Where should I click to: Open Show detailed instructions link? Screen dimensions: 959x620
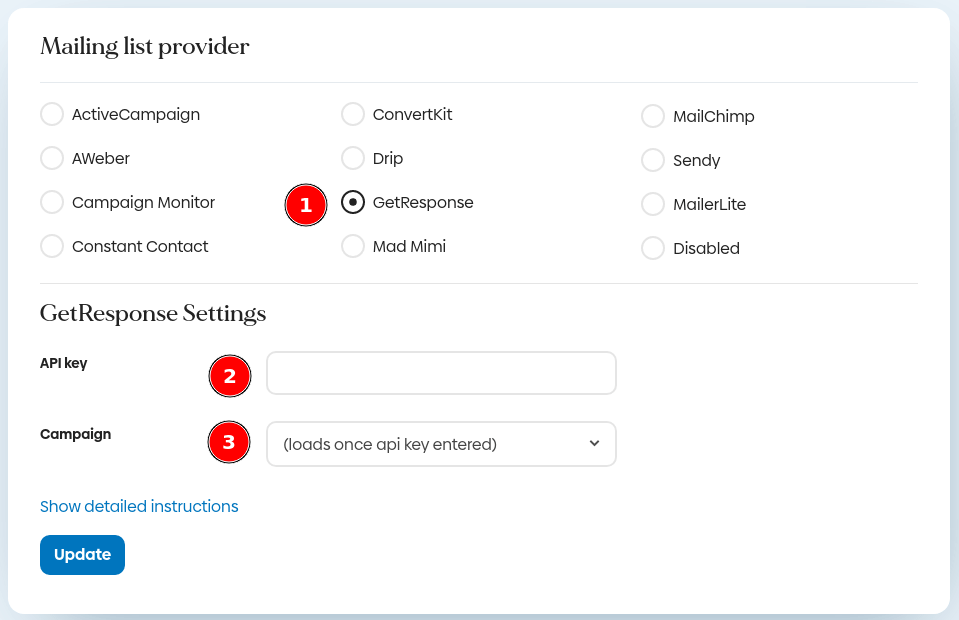pos(139,506)
